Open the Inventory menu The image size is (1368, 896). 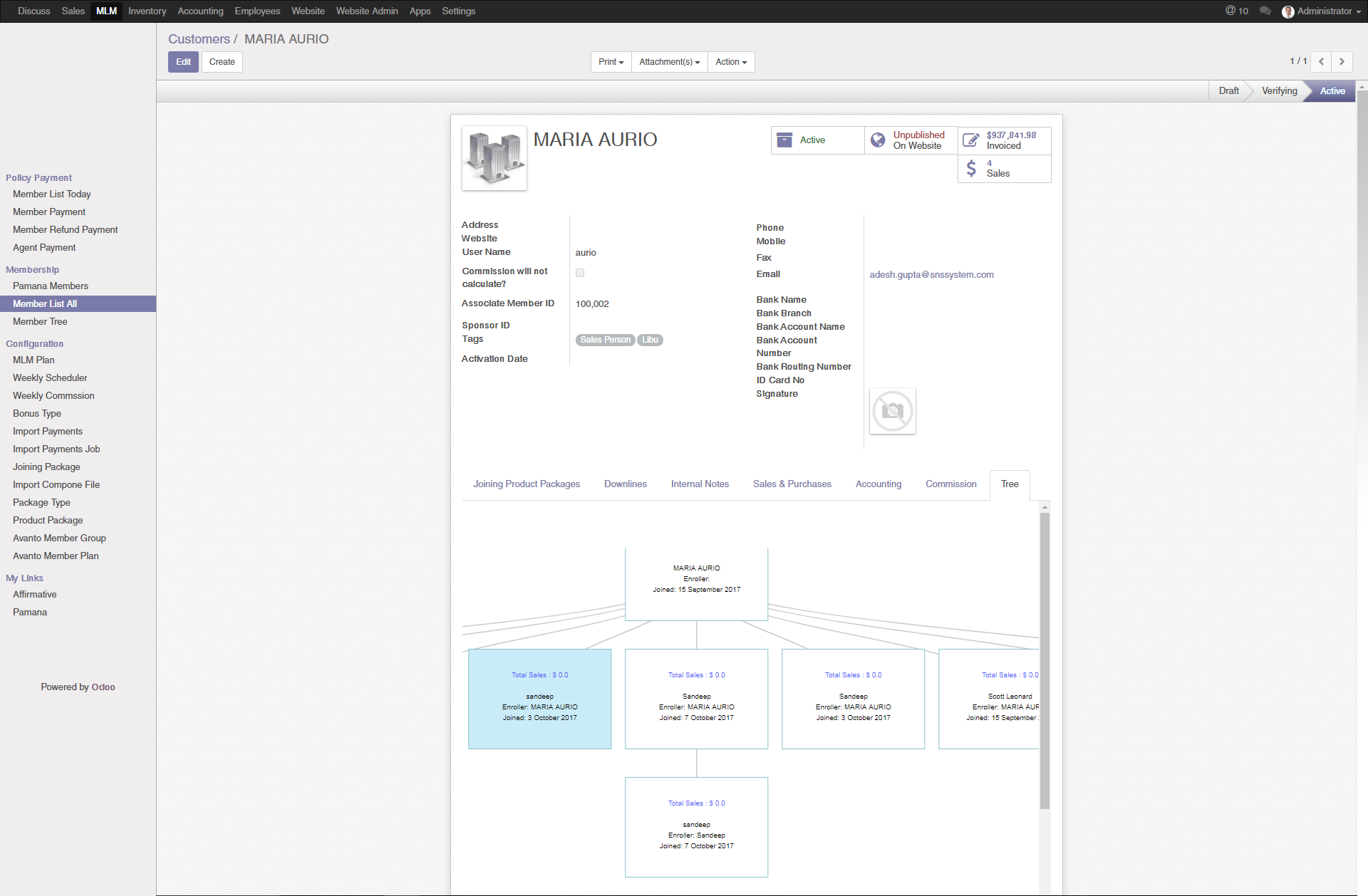pyautogui.click(x=147, y=11)
